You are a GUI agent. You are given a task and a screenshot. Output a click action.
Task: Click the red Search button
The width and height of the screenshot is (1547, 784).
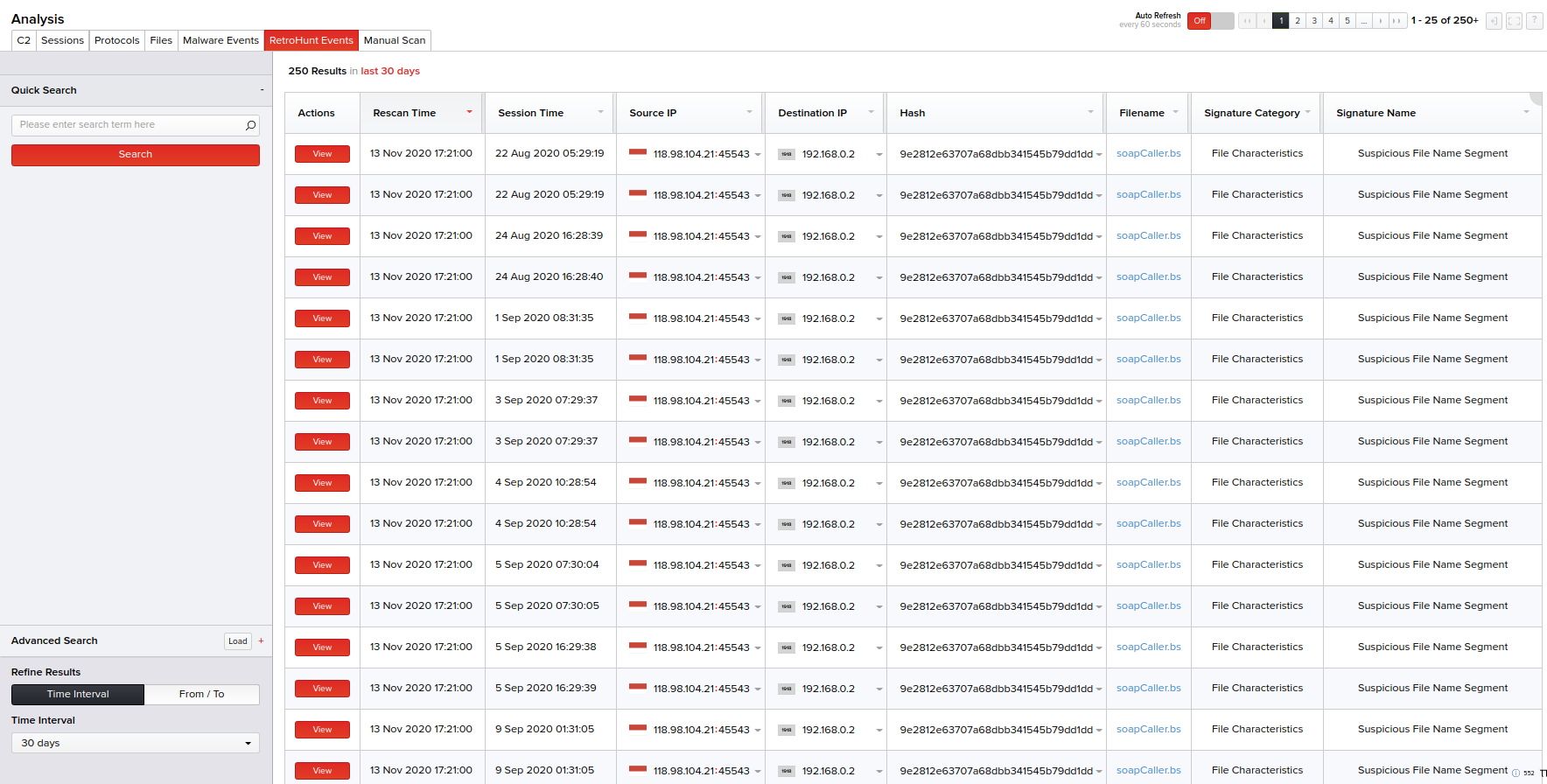point(136,155)
